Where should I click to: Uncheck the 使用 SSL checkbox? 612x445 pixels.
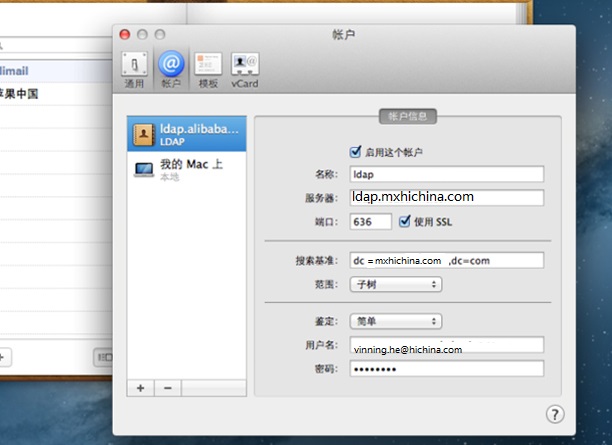pyautogui.click(x=405, y=221)
